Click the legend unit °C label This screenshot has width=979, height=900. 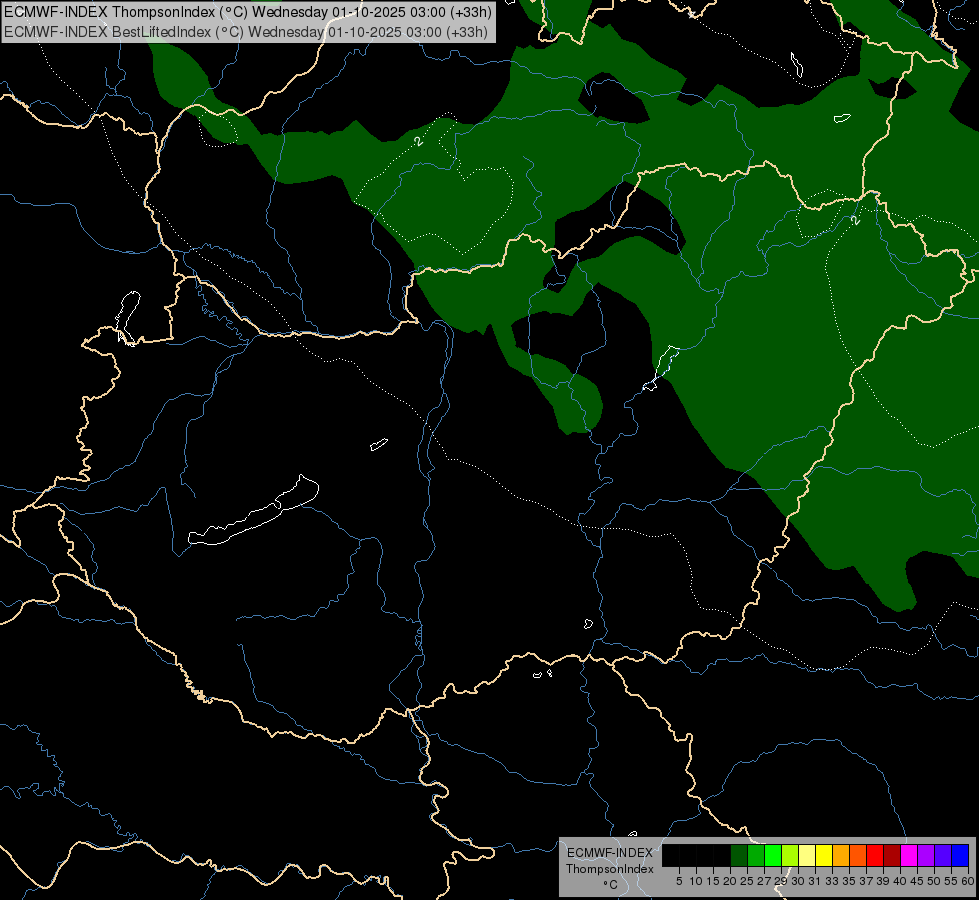[x=610, y=884]
